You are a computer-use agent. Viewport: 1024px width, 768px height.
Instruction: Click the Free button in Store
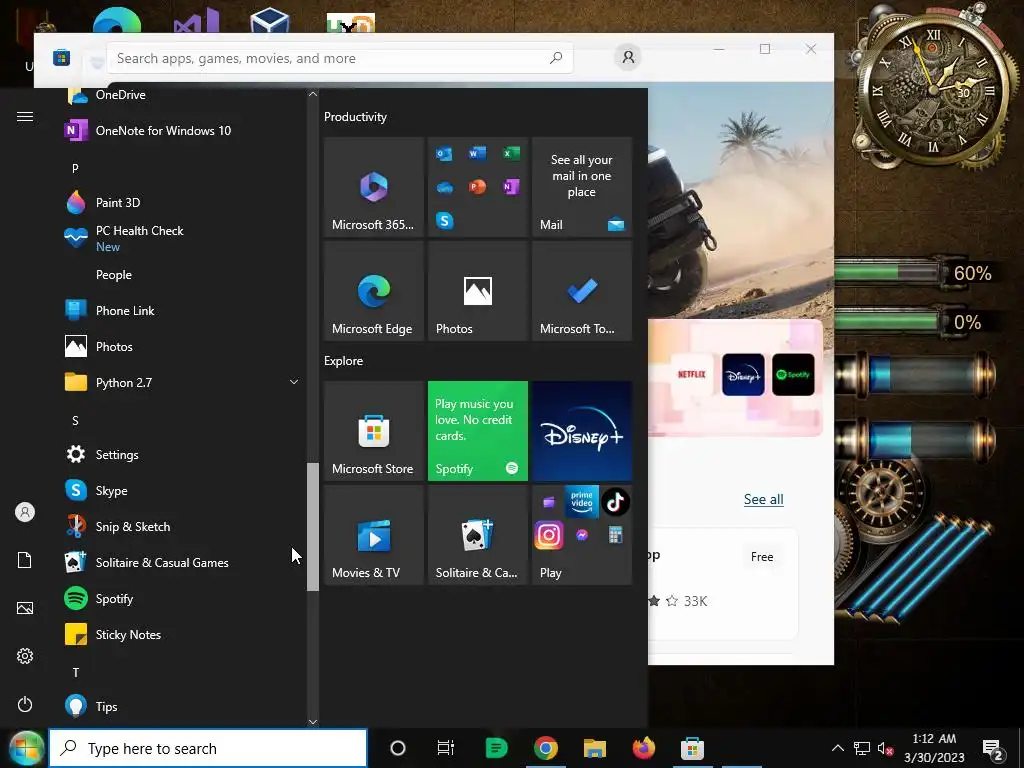click(762, 557)
